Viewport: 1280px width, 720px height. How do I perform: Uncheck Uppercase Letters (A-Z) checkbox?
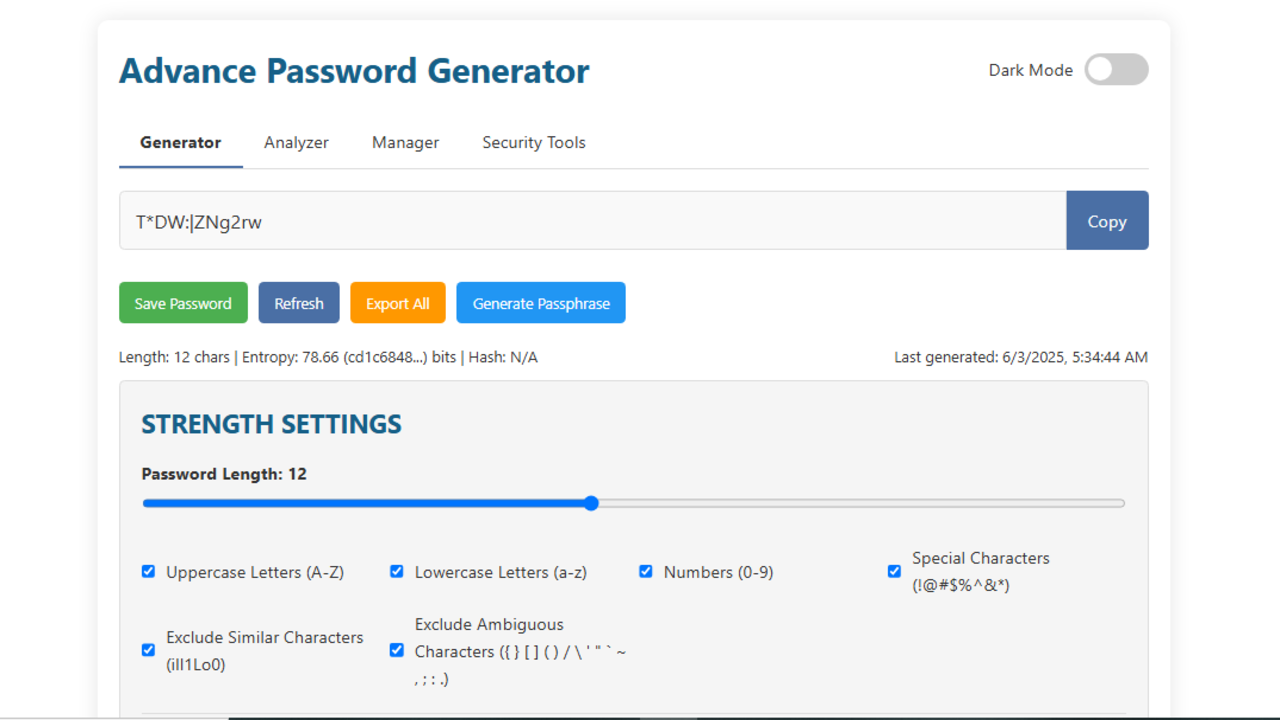pos(149,572)
